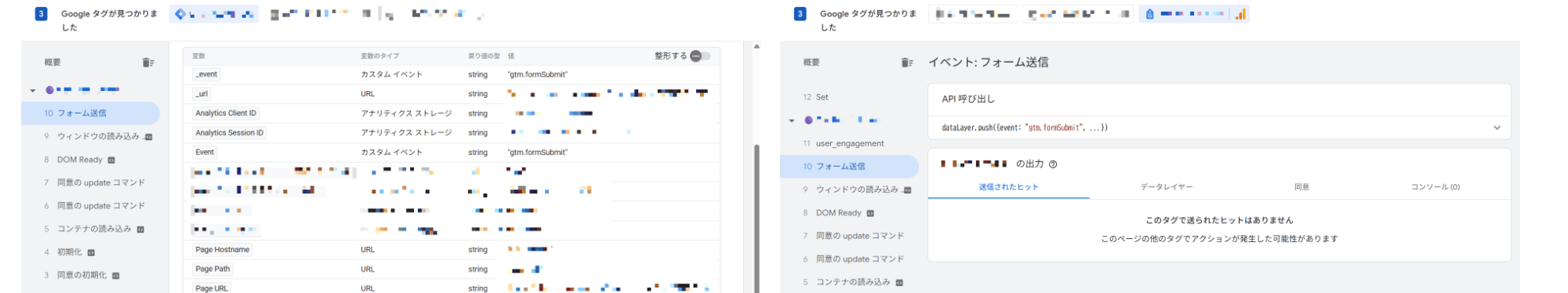Click the _url variable chip
1568x293 pixels.
coord(201,94)
